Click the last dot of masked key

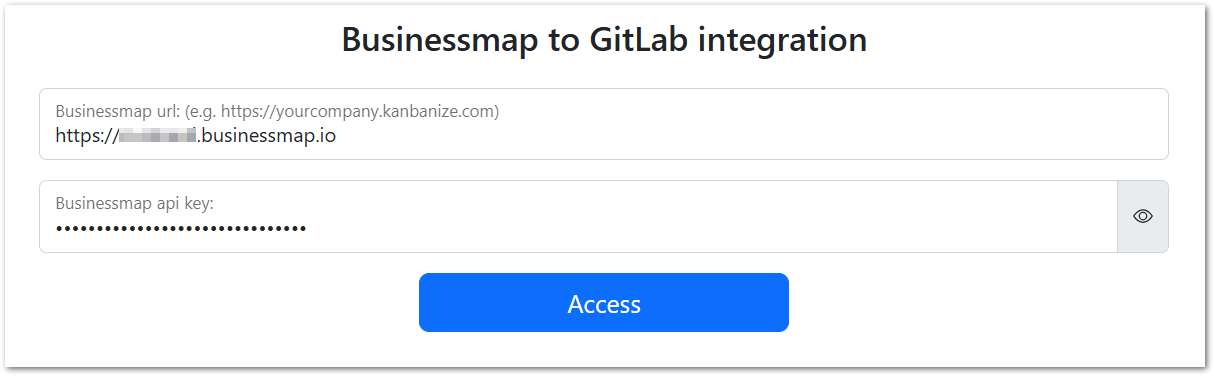(x=302, y=229)
